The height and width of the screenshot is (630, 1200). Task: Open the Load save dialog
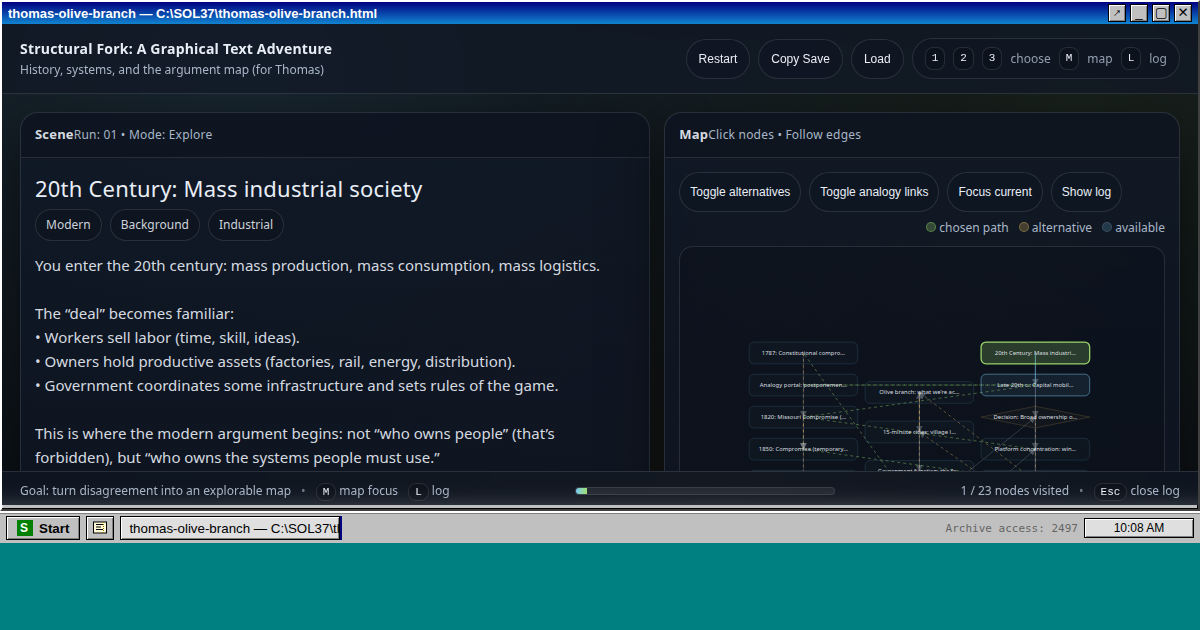click(x=877, y=59)
